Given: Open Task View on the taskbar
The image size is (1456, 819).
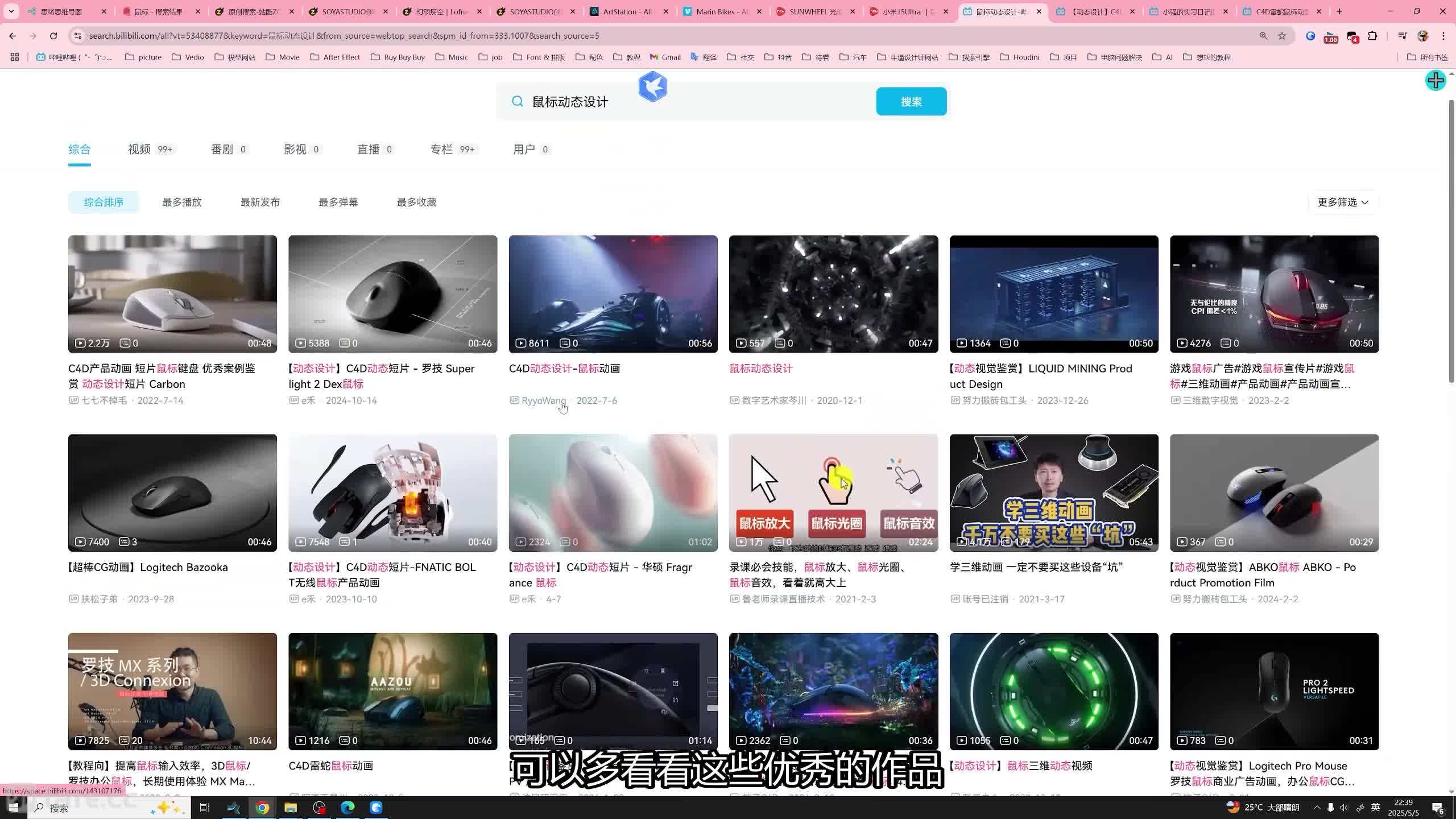Looking at the screenshot, I should [x=205, y=808].
